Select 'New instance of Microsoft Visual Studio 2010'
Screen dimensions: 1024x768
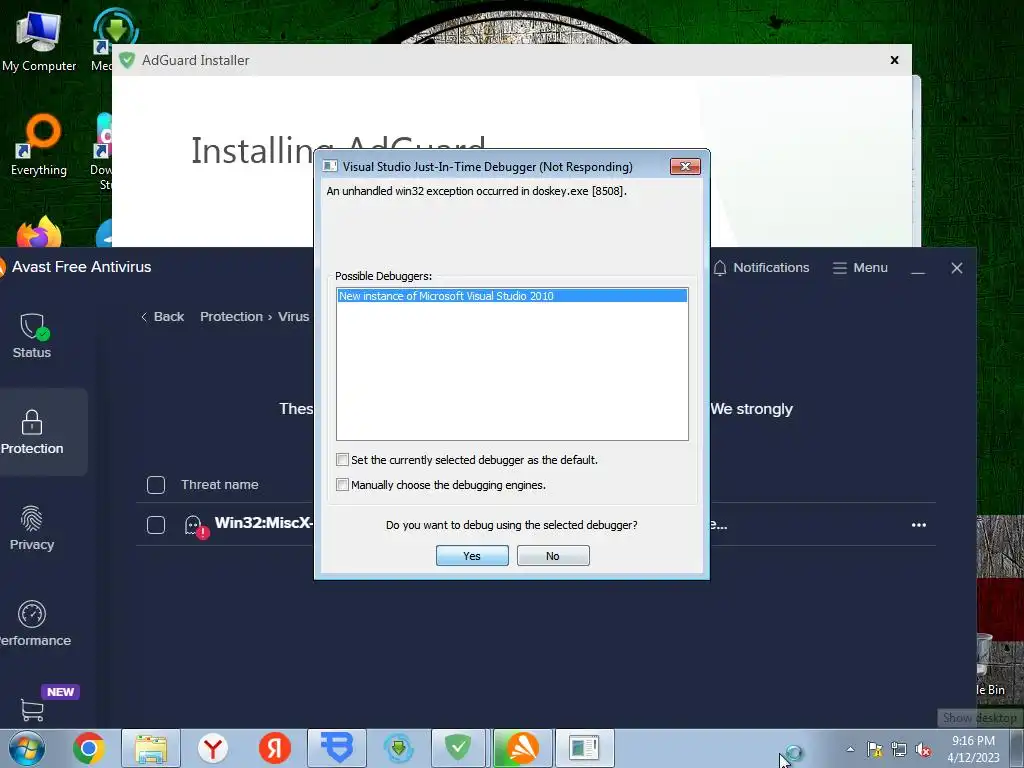pyautogui.click(x=512, y=296)
